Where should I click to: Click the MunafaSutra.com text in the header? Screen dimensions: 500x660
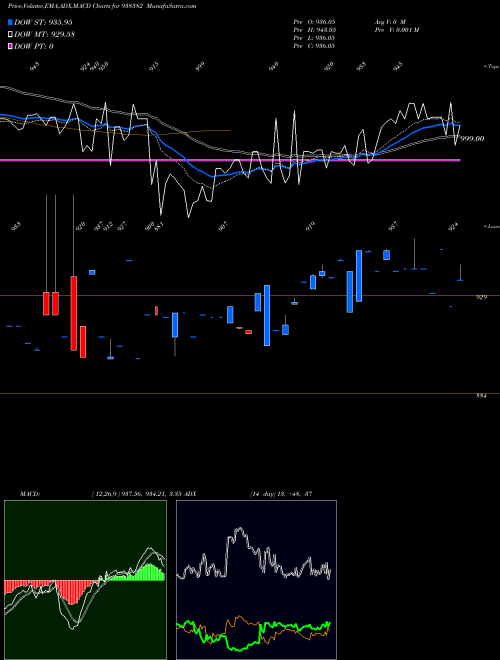pos(173,6)
